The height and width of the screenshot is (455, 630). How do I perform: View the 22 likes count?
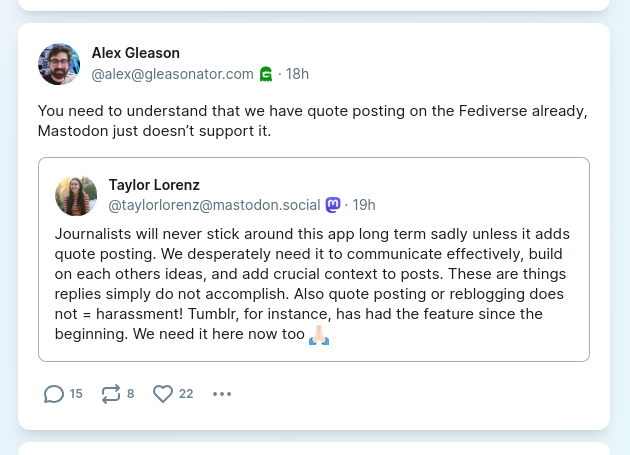(186, 394)
